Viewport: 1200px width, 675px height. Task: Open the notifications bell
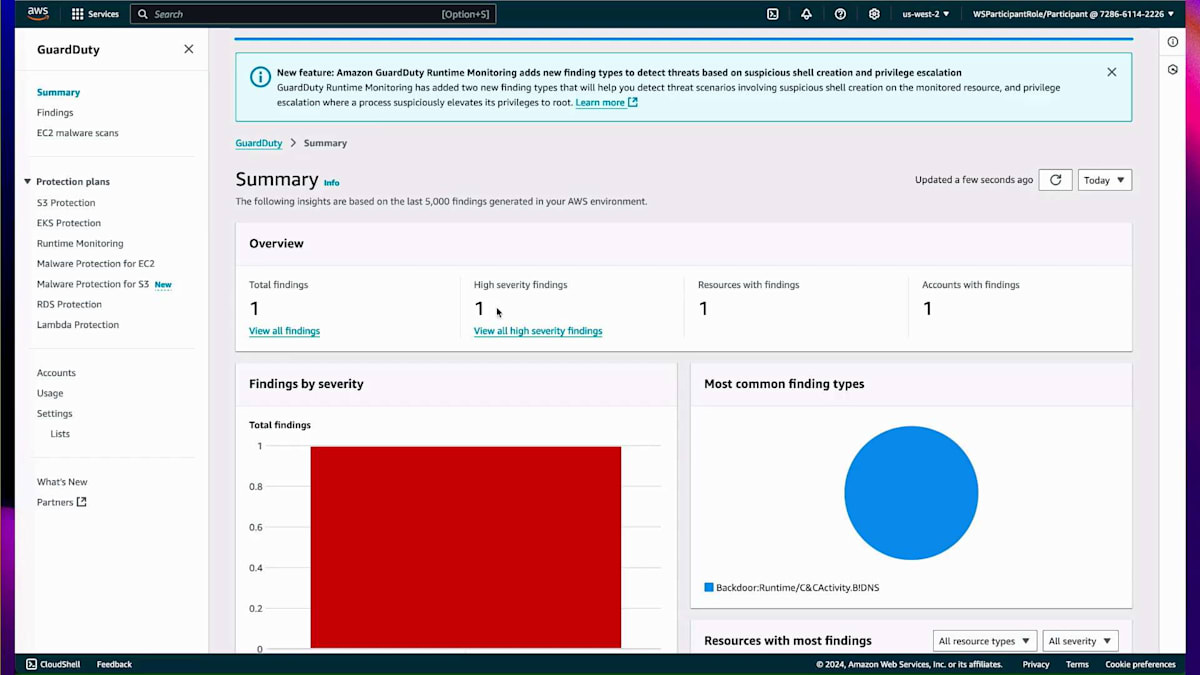tap(806, 14)
